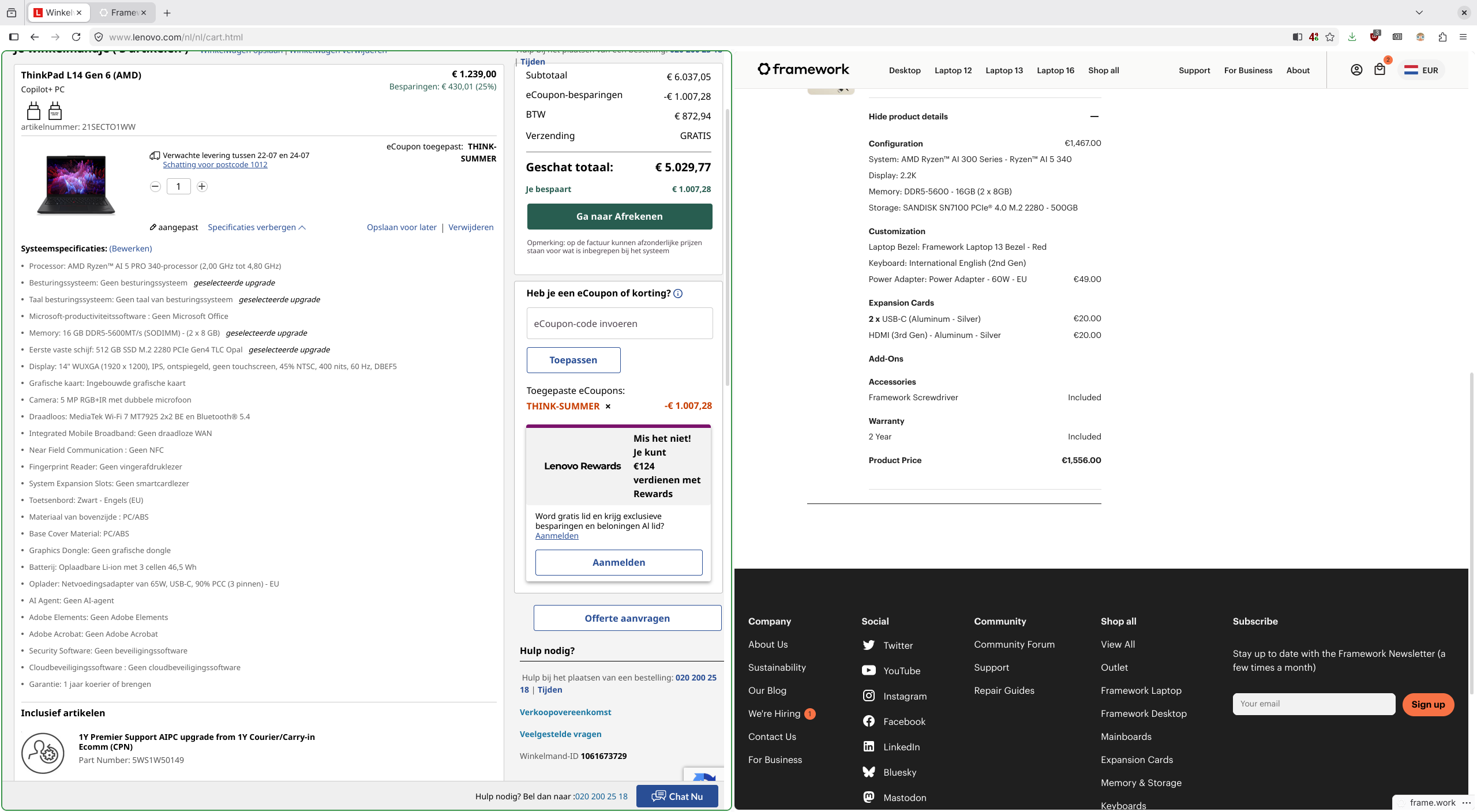Apply coupon with the Toepassen button

click(x=573, y=360)
